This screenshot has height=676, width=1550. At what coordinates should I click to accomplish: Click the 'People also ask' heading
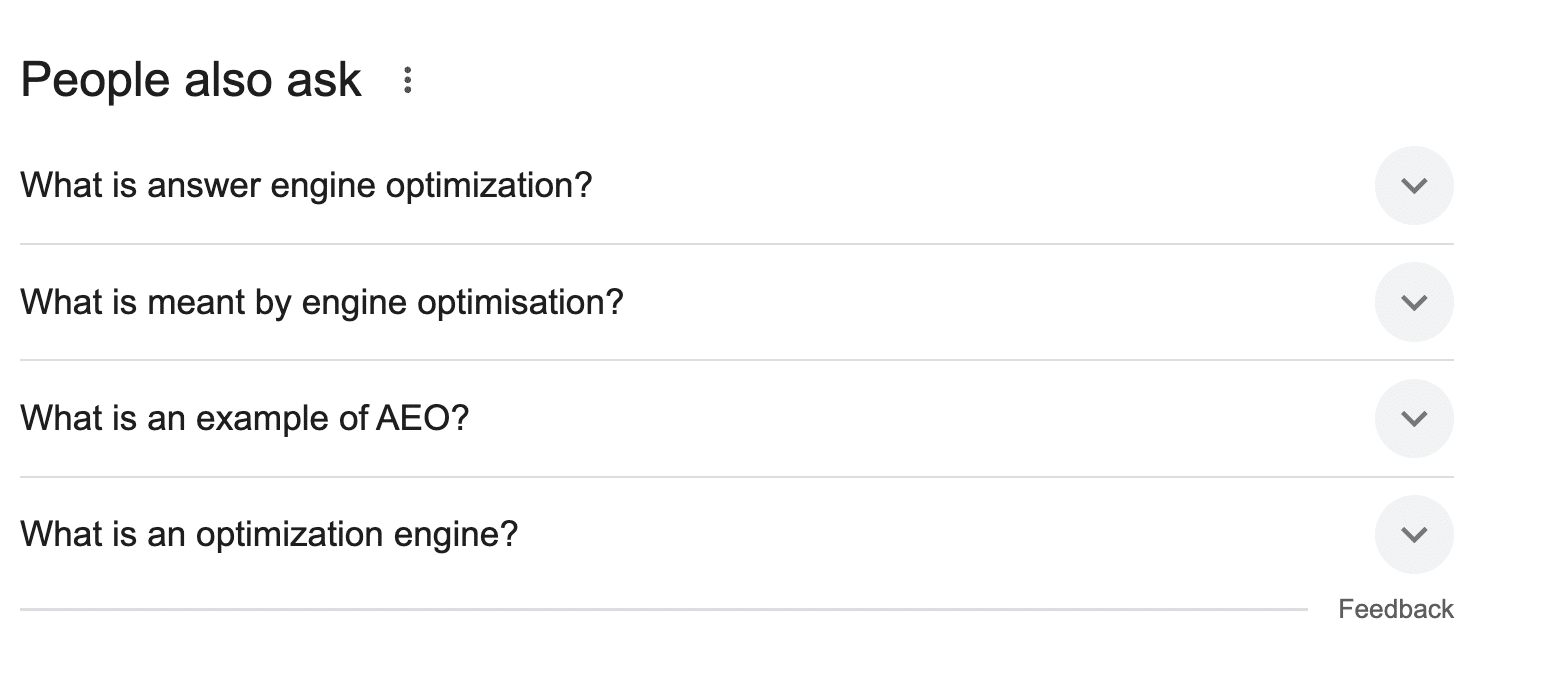click(192, 79)
